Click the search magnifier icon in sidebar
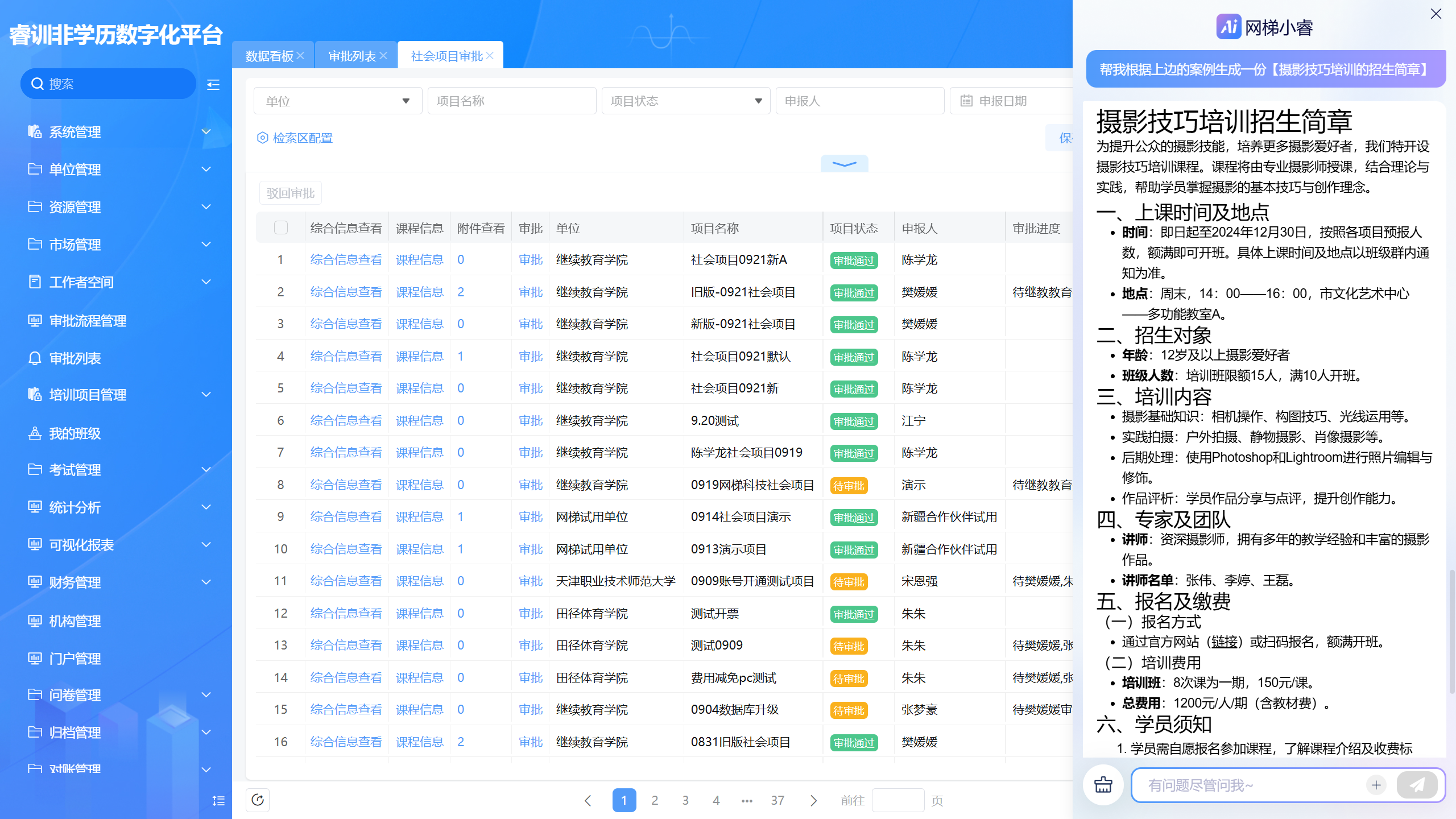 coord(38,84)
